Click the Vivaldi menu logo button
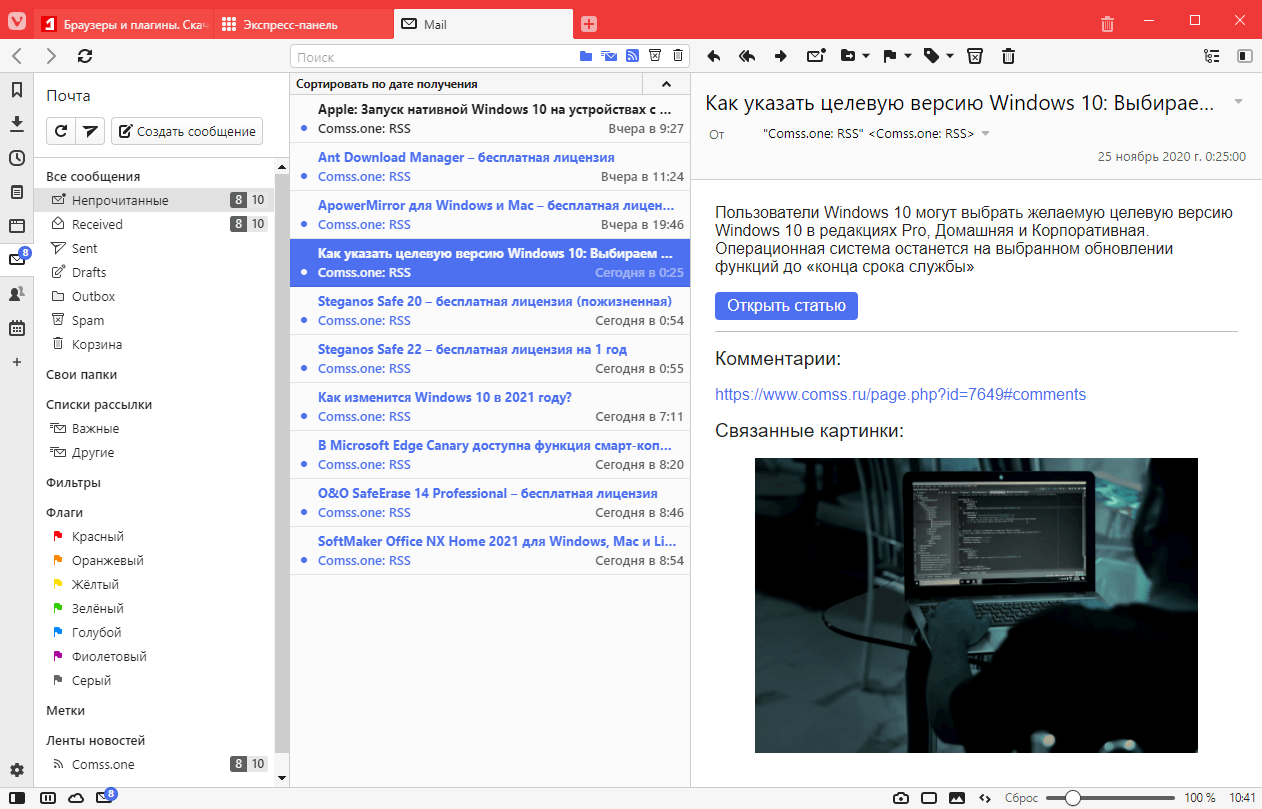This screenshot has width=1262, height=809. click(17, 22)
